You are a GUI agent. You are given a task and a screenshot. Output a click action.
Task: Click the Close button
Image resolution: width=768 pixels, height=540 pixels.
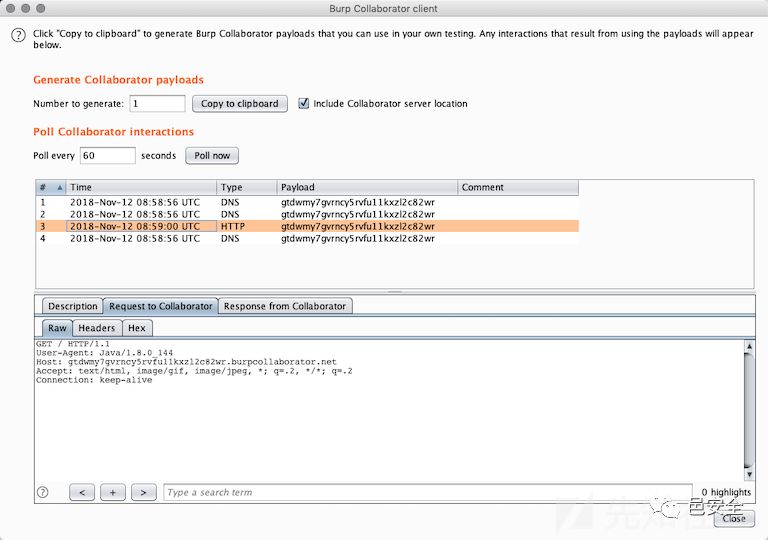[734, 518]
